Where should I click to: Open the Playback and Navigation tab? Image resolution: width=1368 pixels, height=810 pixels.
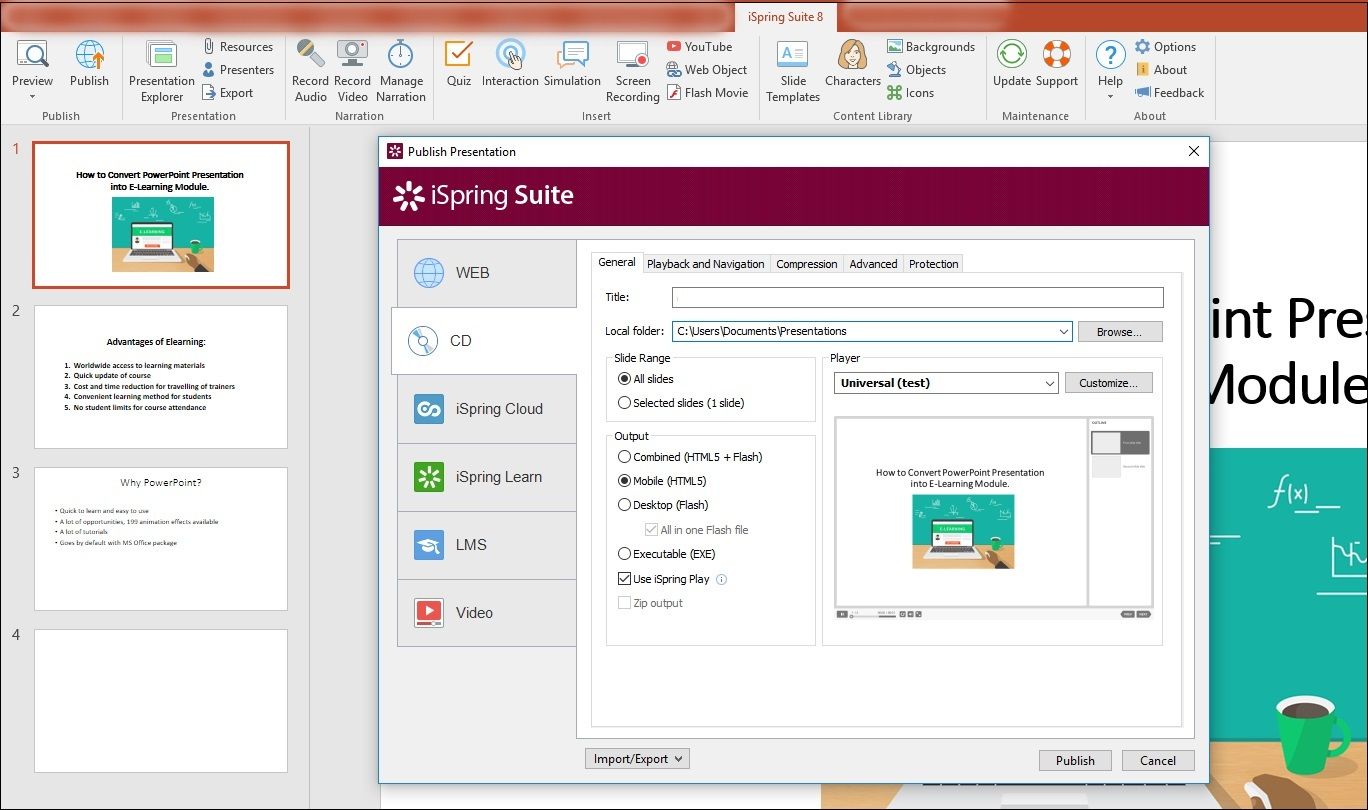[x=706, y=263]
